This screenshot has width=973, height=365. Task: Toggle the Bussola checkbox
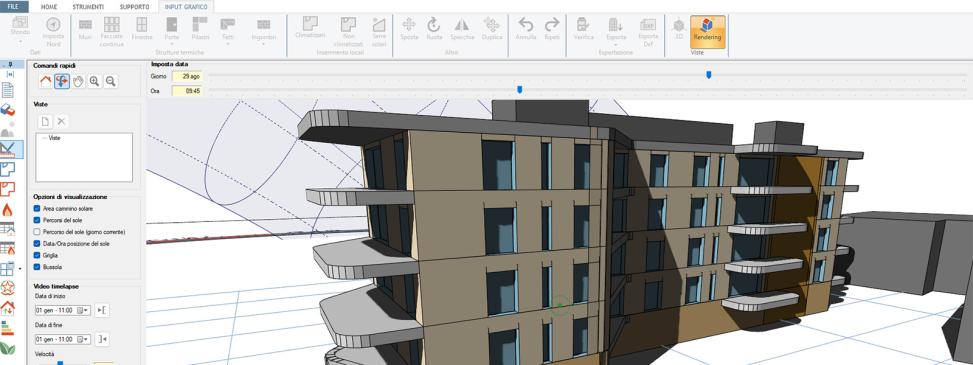coord(37,267)
